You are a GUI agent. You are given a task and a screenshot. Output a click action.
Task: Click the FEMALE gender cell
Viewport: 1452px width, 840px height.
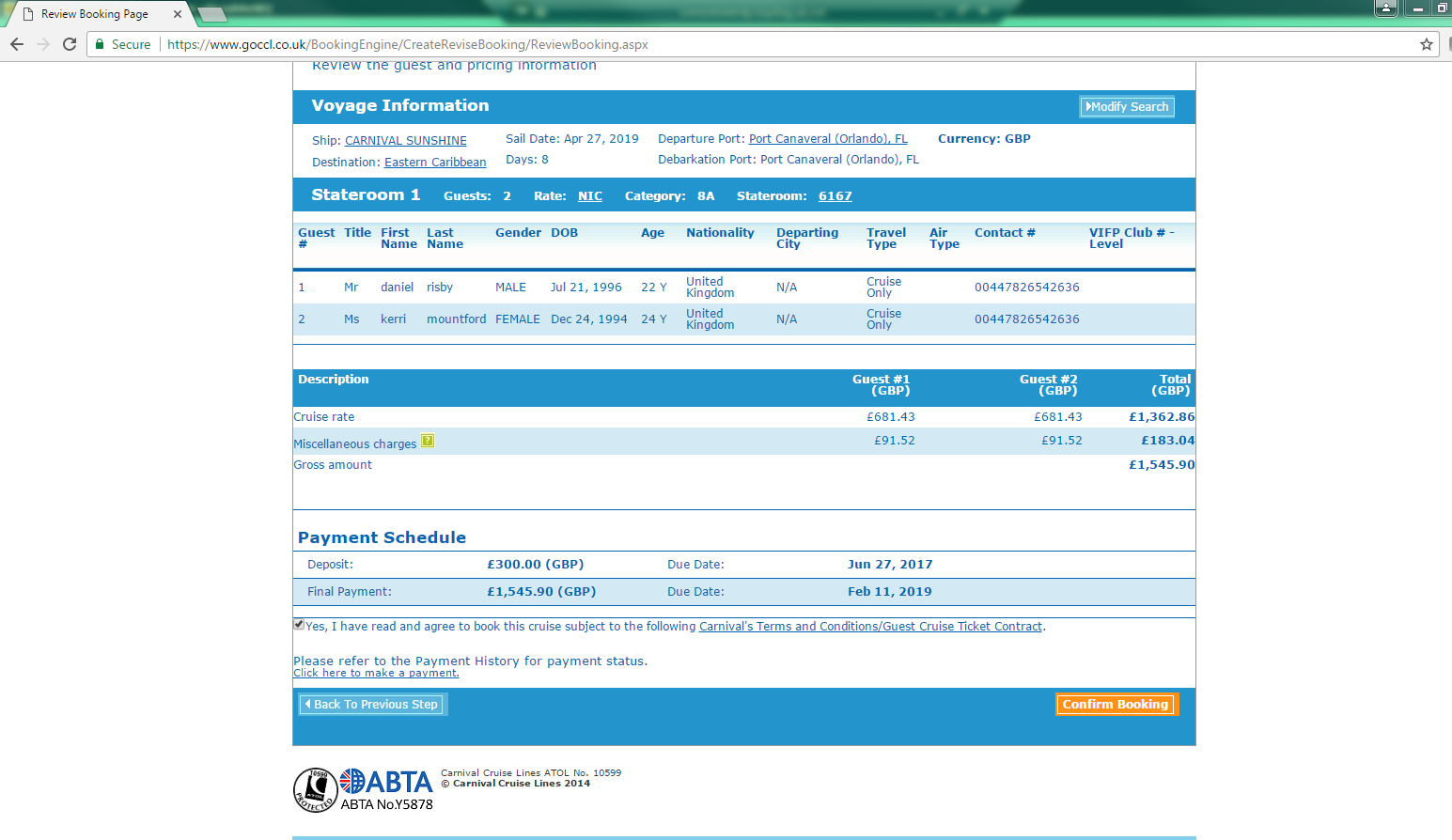pos(518,319)
